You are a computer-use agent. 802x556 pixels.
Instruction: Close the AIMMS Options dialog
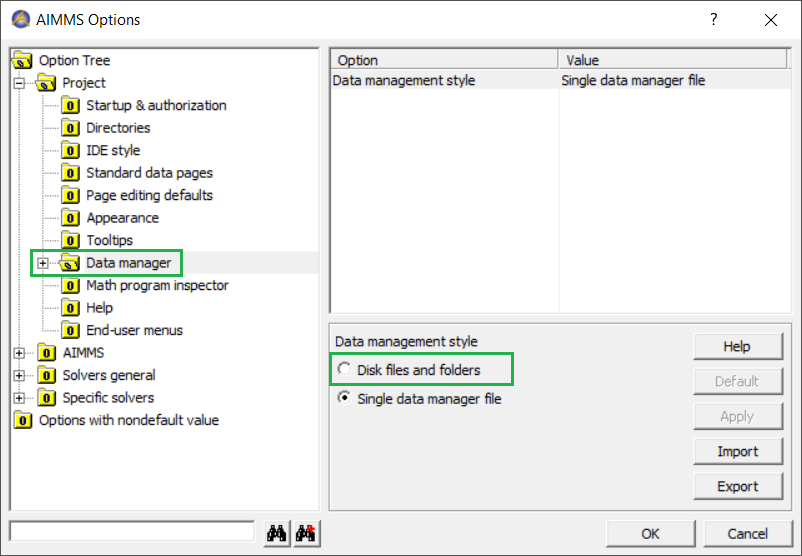pos(771,20)
